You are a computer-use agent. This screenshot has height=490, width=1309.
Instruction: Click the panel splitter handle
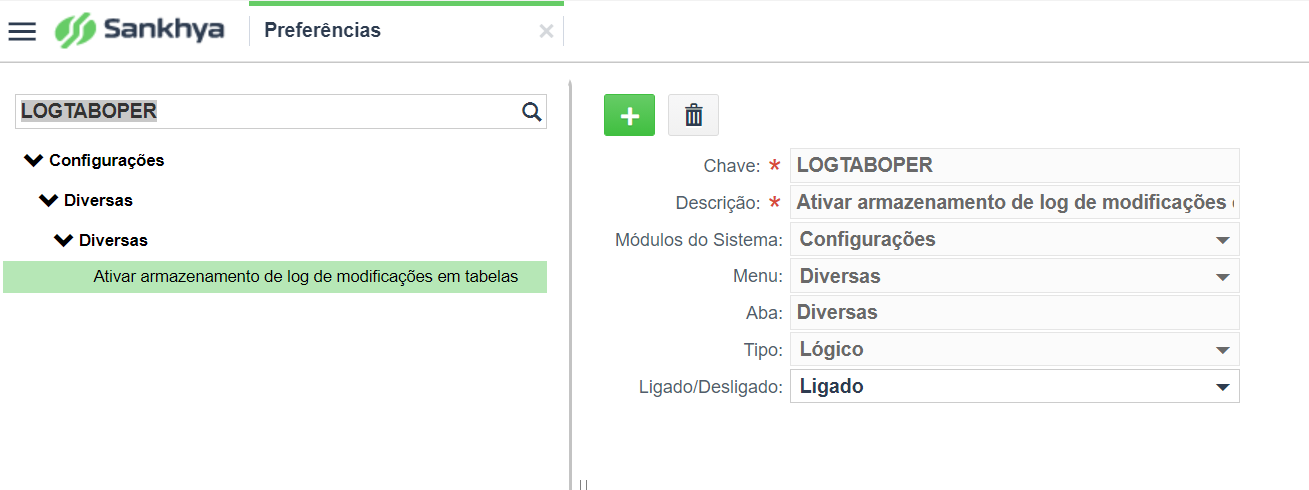(x=582, y=484)
